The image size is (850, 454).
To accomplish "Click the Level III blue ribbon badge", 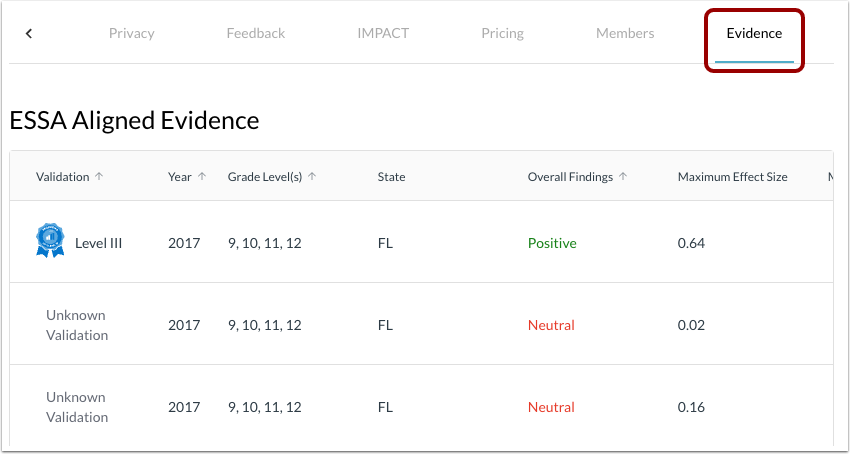I will [x=50, y=241].
